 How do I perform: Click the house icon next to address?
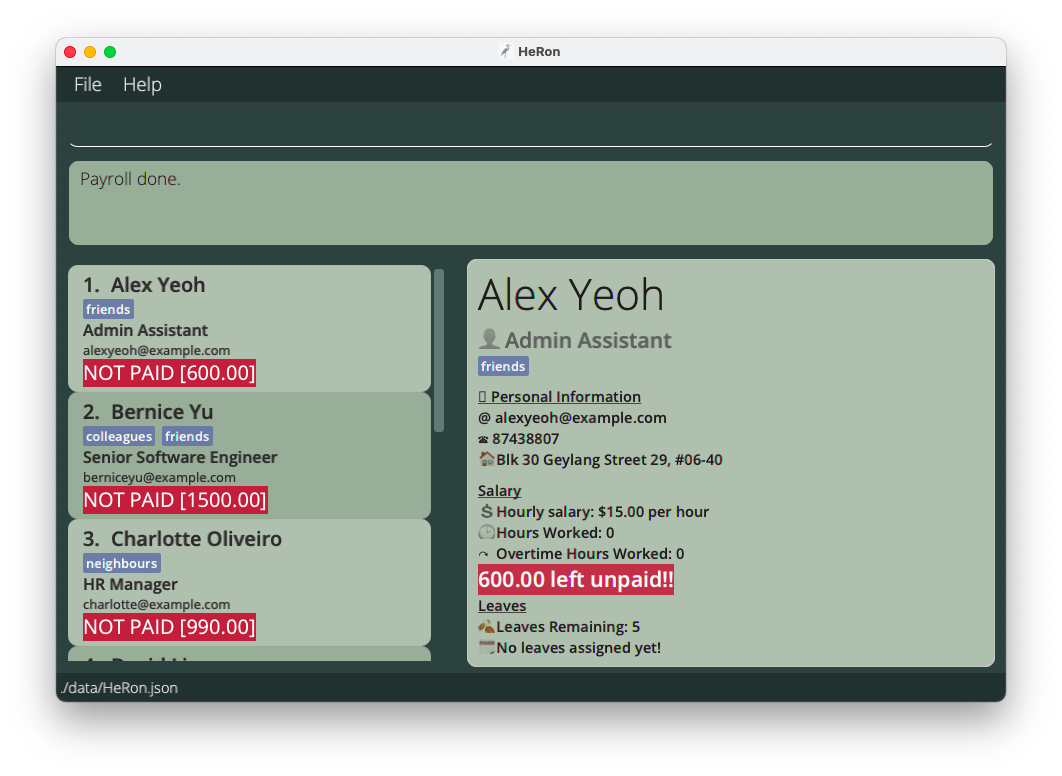pyautogui.click(x=487, y=460)
